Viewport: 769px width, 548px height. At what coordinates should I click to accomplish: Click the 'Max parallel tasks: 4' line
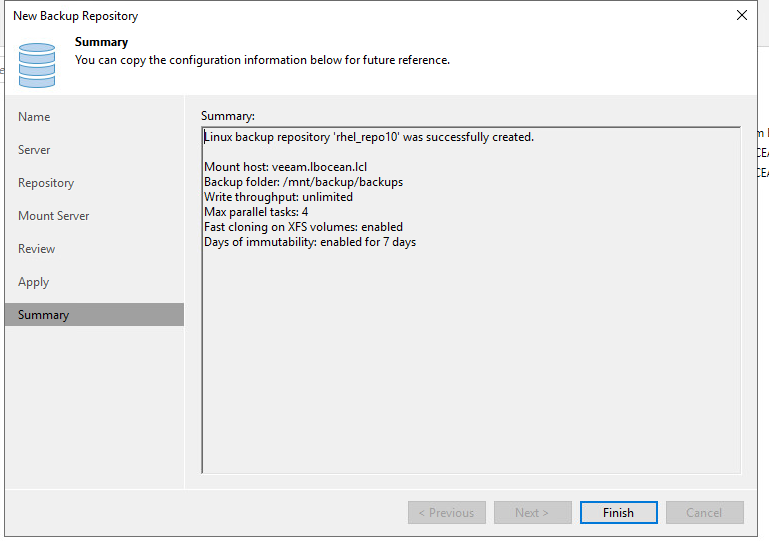(x=256, y=212)
